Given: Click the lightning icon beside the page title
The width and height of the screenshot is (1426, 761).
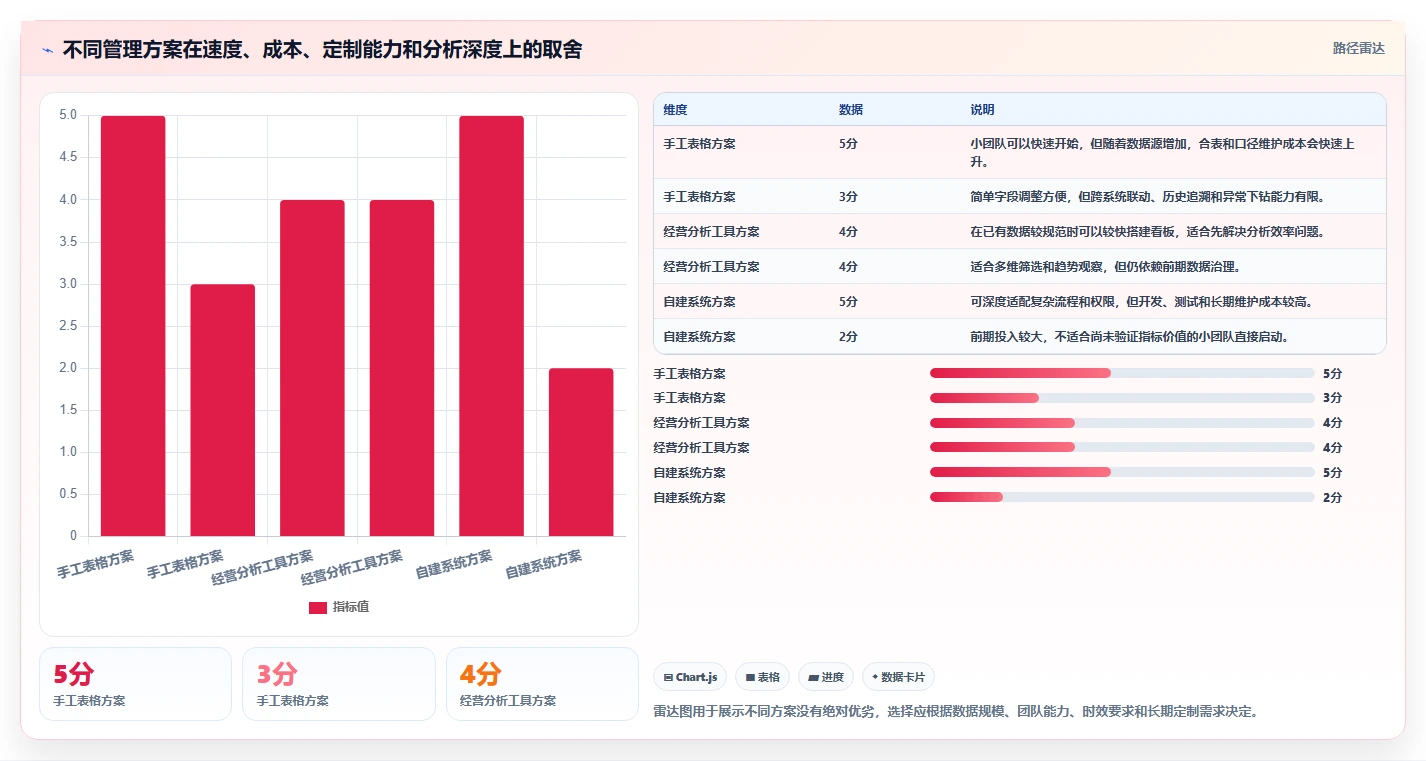Looking at the screenshot, I should click(x=48, y=50).
